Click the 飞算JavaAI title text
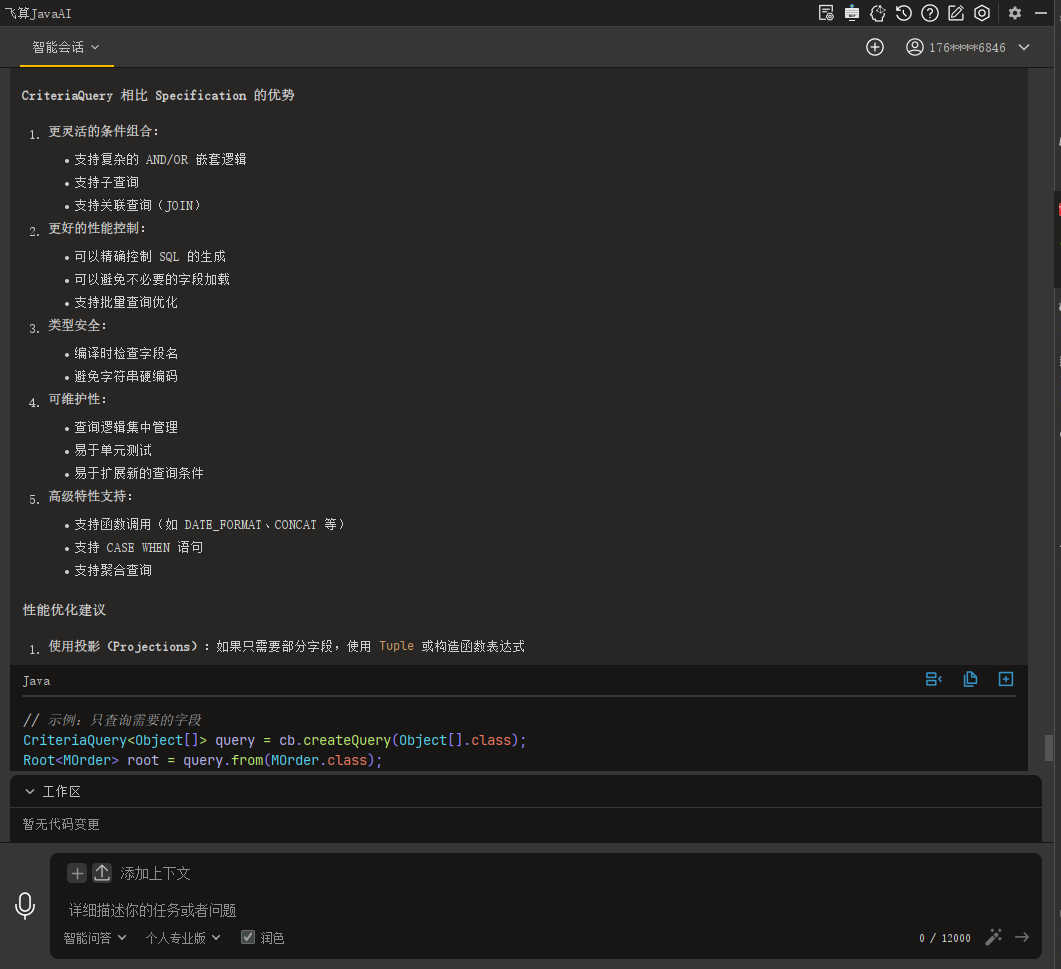The height and width of the screenshot is (969, 1061). coord(38,13)
